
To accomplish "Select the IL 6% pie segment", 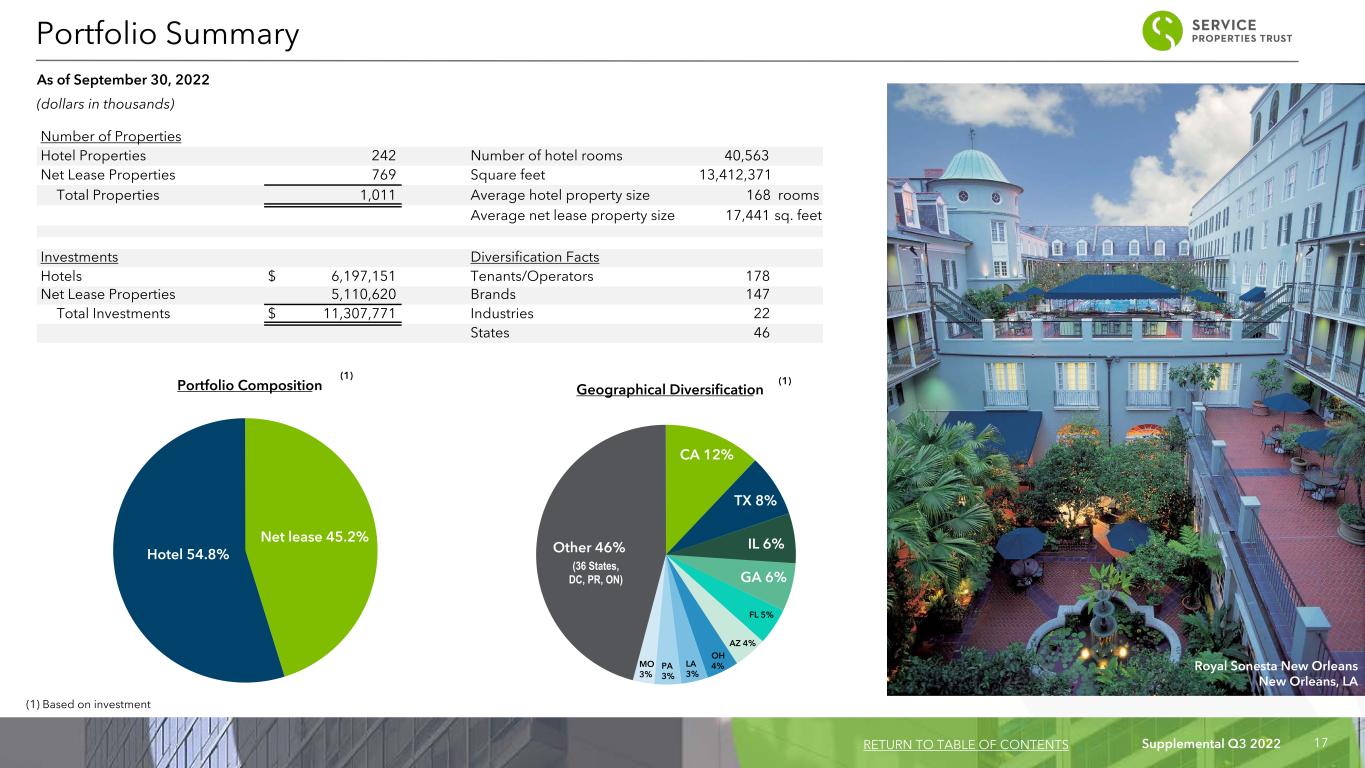I will (766, 543).
